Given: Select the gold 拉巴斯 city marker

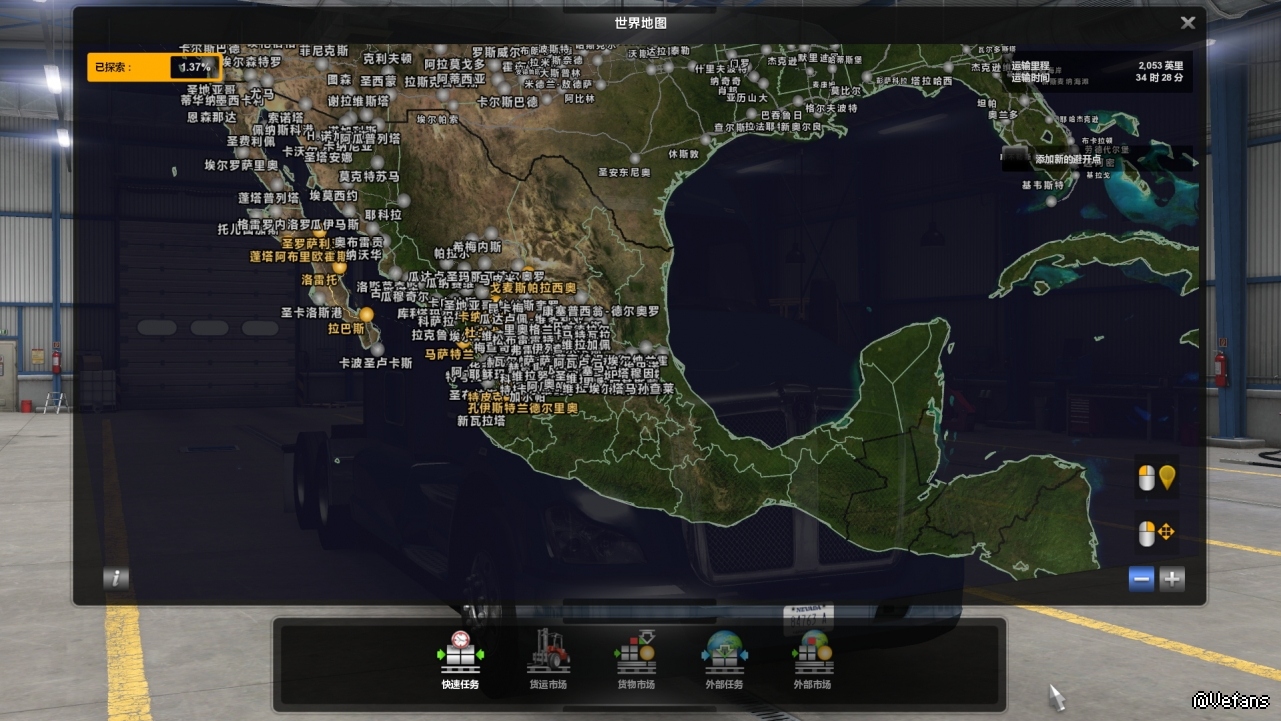Looking at the screenshot, I should click(x=366, y=314).
